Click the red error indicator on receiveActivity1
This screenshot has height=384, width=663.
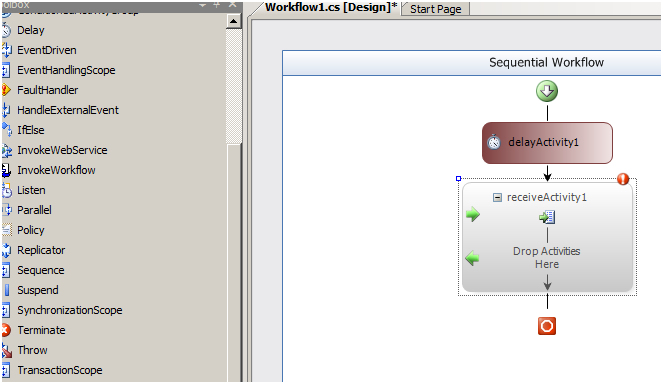pyautogui.click(x=623, y=179)
